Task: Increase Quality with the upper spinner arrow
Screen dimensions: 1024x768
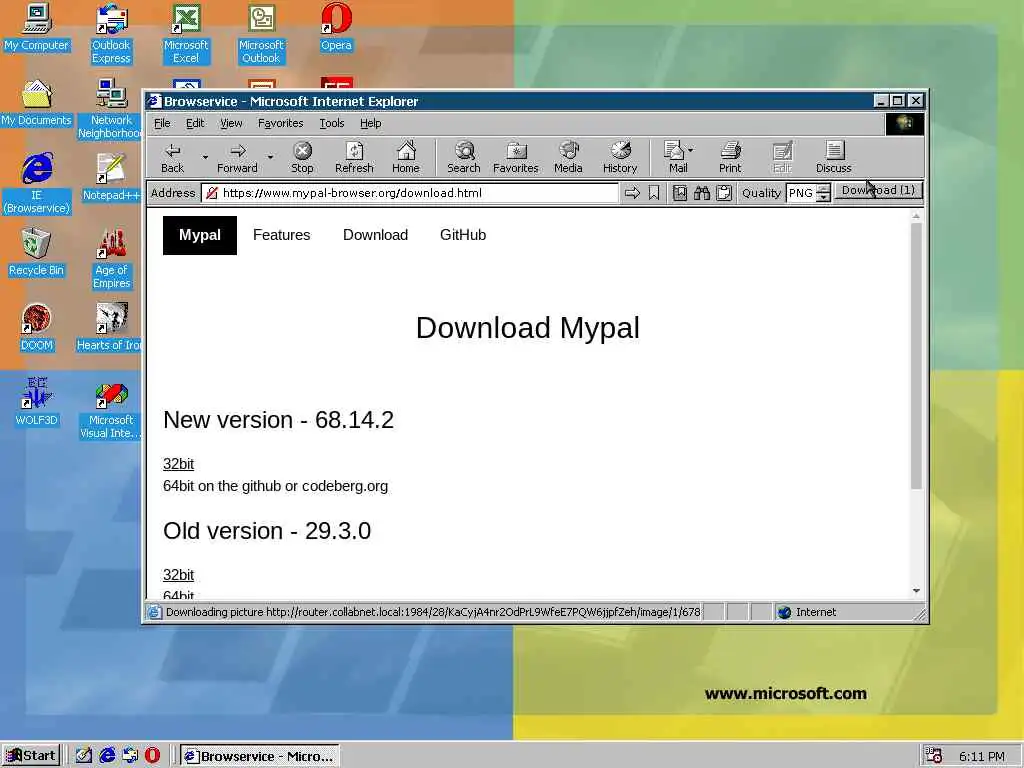Action: [824, 189]
